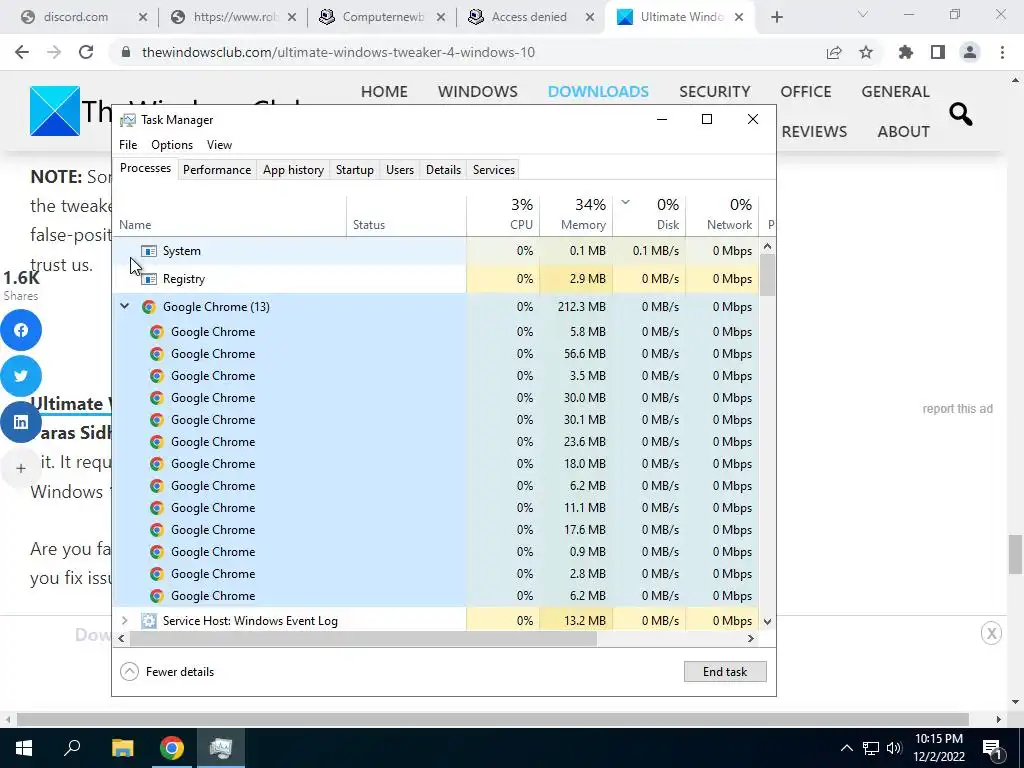Screen dimensions: 1024x768
Task: Click the website search magnifier icon
Action: click(x=961, y=114)
